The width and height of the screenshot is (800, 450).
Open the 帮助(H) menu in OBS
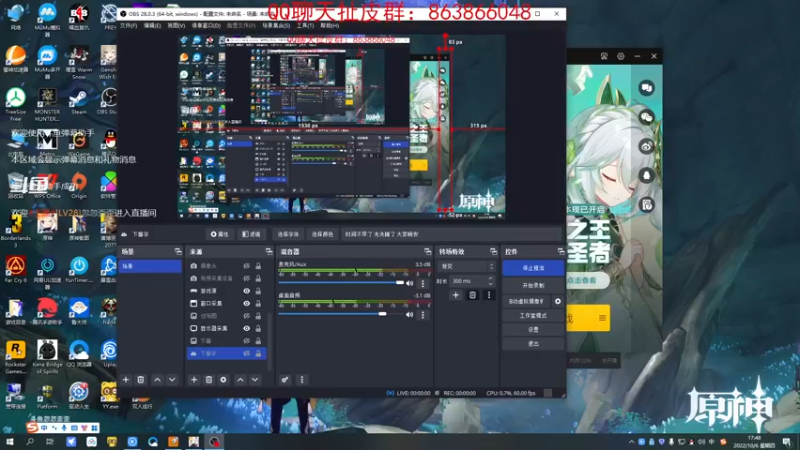click(330, 26)
